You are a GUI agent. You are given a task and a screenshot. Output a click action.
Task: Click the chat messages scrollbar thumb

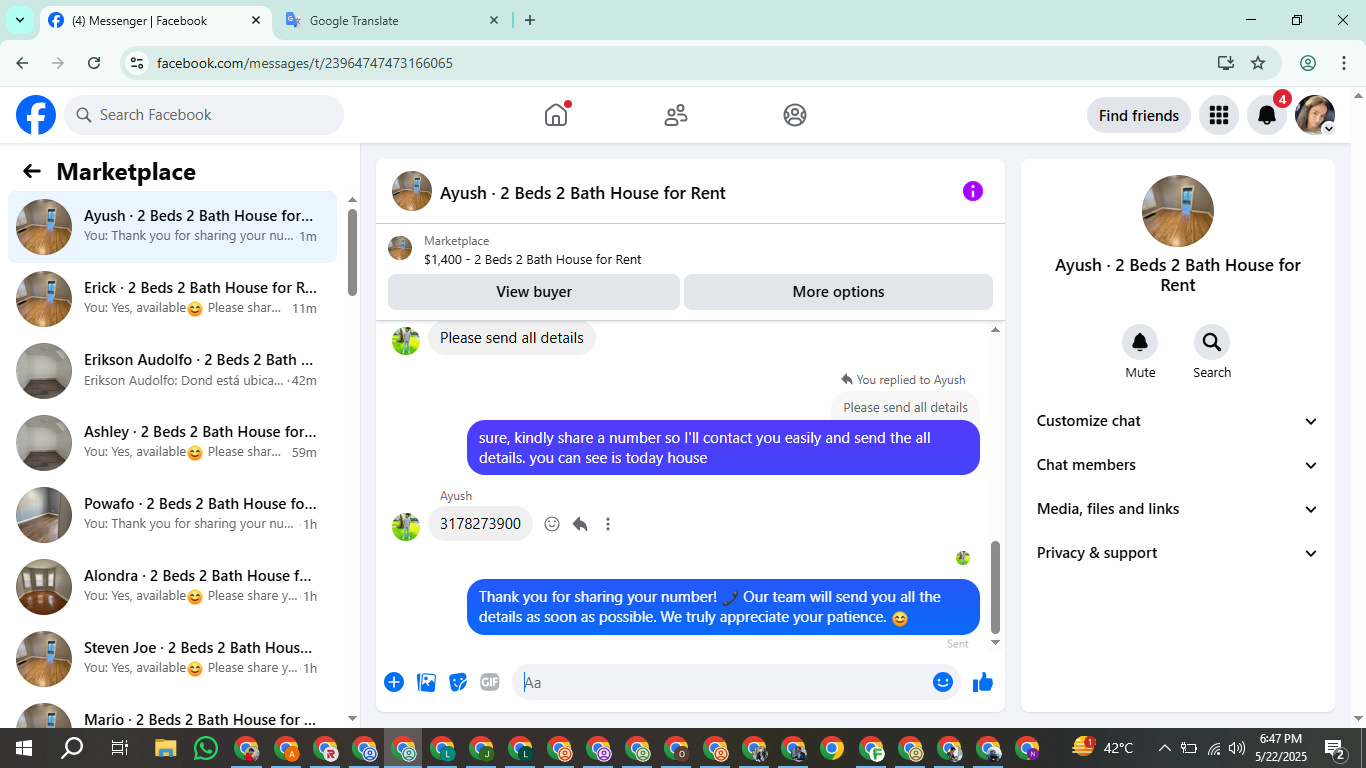(995, 587)
